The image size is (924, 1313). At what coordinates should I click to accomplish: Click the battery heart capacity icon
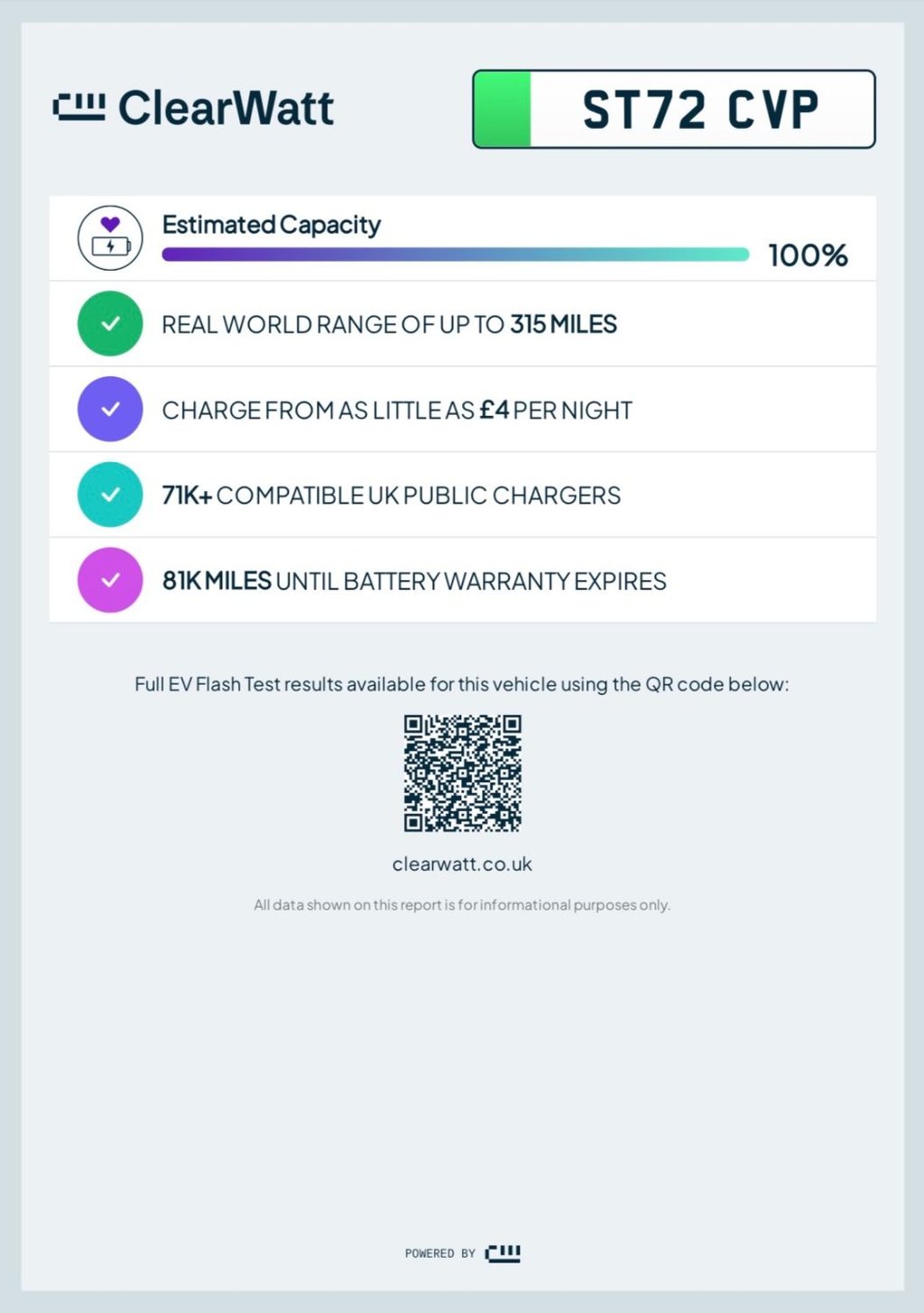110,238
